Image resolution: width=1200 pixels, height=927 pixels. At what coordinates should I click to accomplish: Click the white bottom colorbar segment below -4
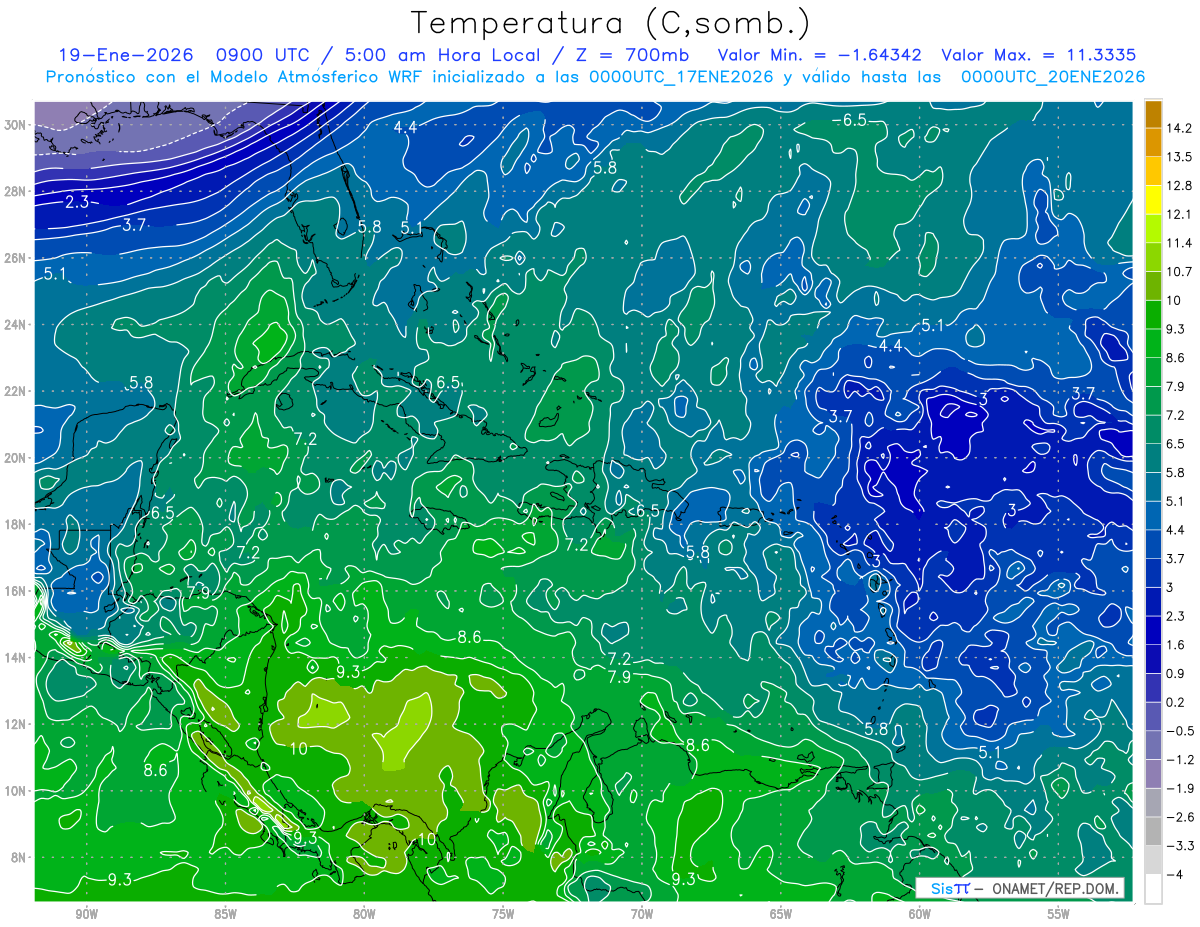point(1153,888)
